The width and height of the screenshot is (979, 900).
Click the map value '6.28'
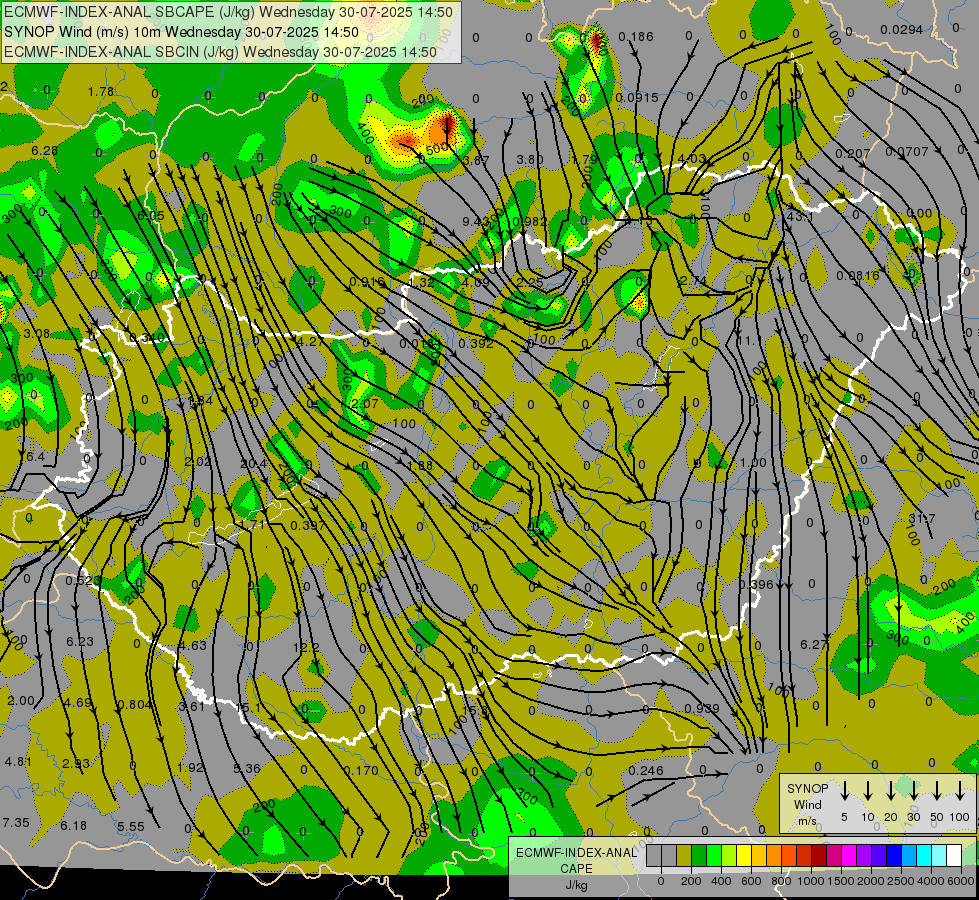[x=44, y=151]
